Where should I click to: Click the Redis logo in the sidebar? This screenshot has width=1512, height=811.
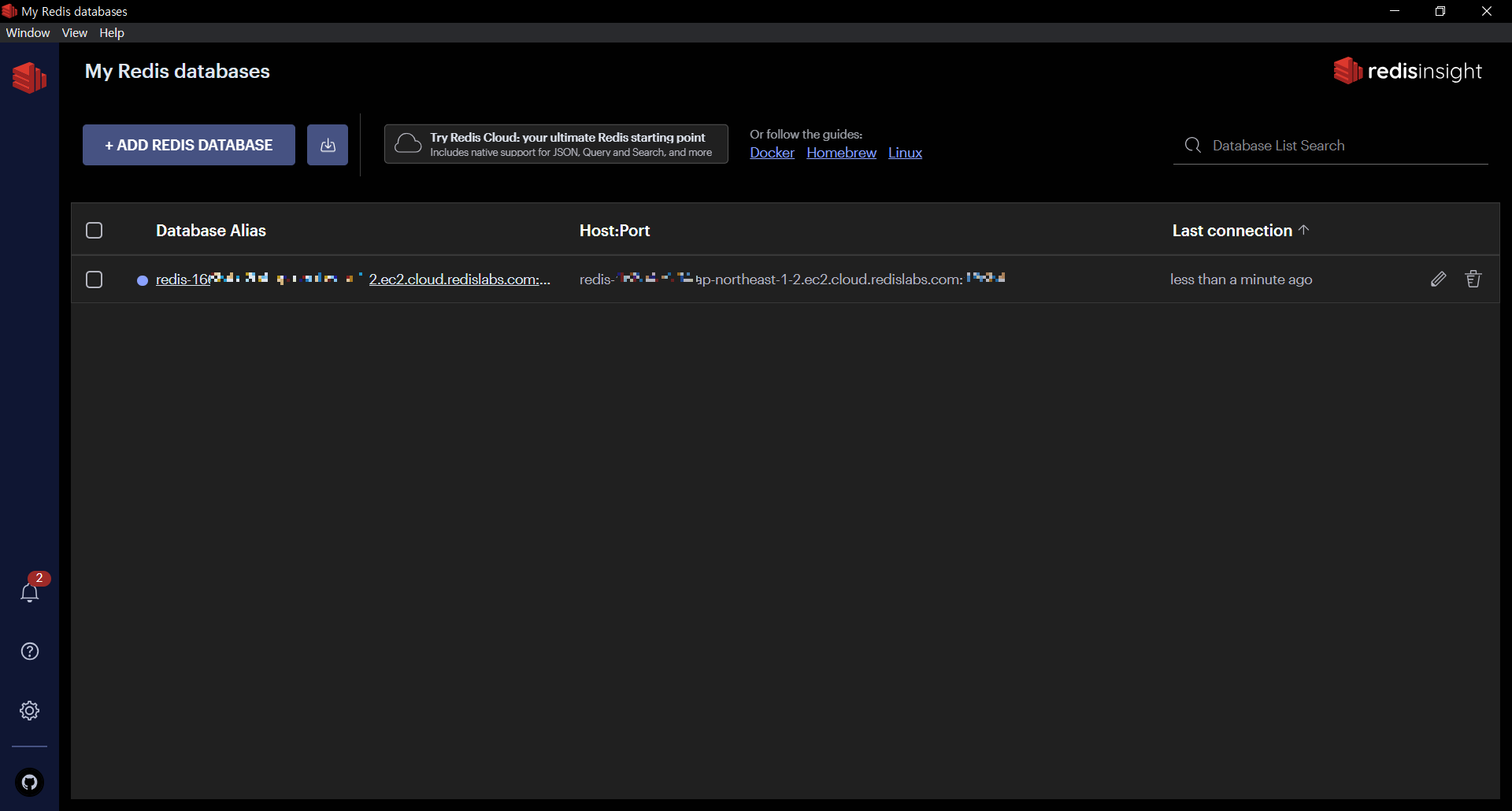[29, 77]
